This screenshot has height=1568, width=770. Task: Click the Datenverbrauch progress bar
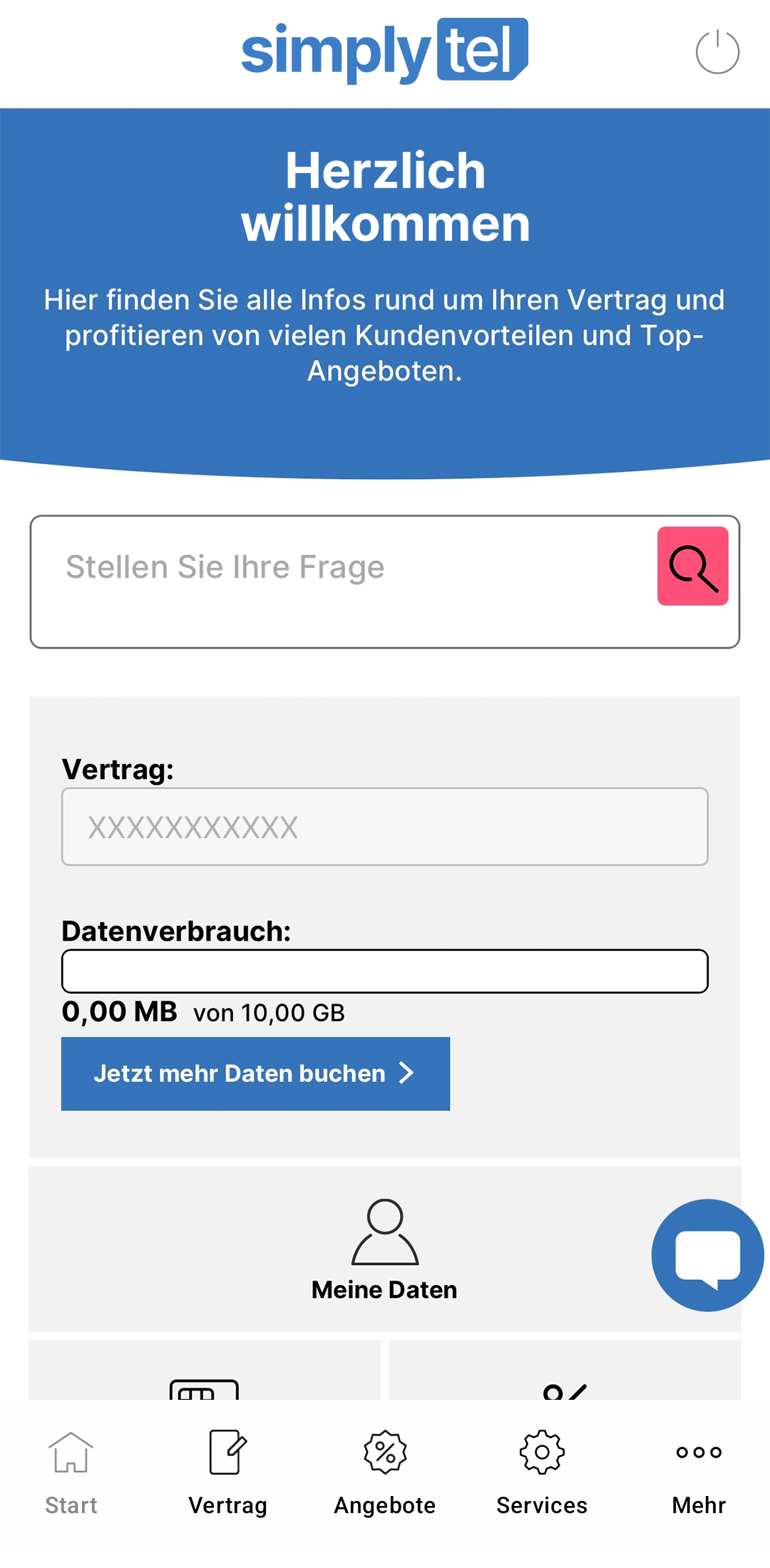[x=385, y=971]
